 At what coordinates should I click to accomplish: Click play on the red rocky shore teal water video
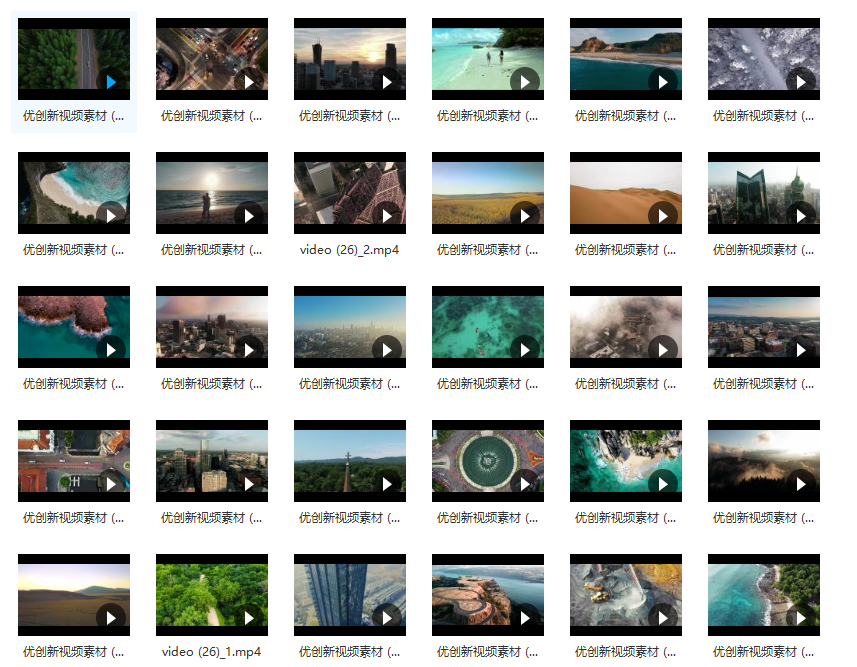click(111, 350)
